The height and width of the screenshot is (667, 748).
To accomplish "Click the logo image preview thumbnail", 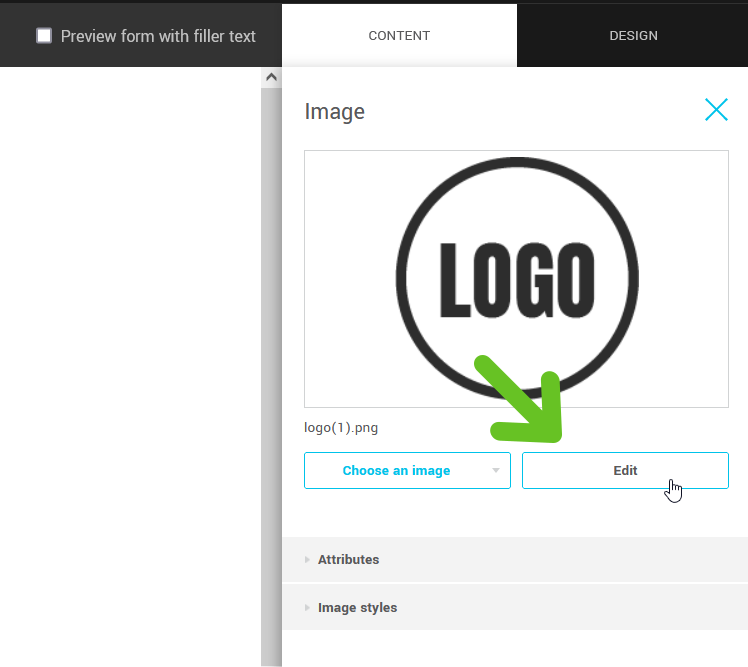I will coord(516,279).
